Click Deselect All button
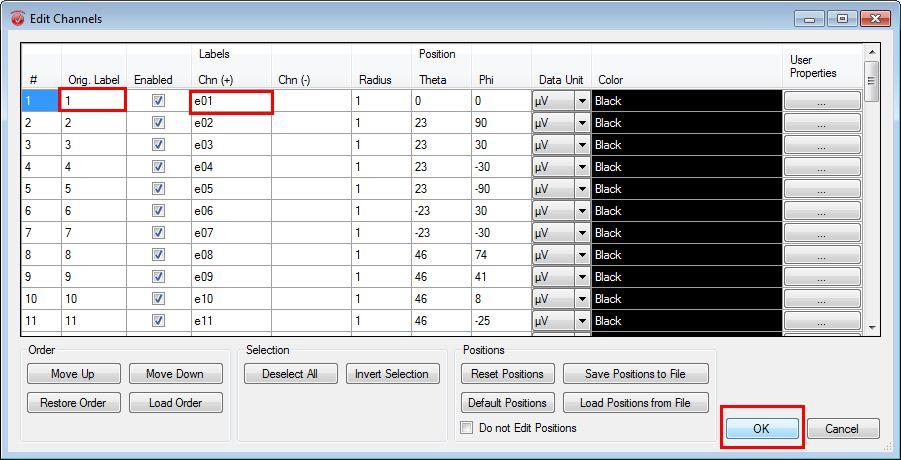The width and height of the screenshot is (901, 460). click(x=290, y=374)
